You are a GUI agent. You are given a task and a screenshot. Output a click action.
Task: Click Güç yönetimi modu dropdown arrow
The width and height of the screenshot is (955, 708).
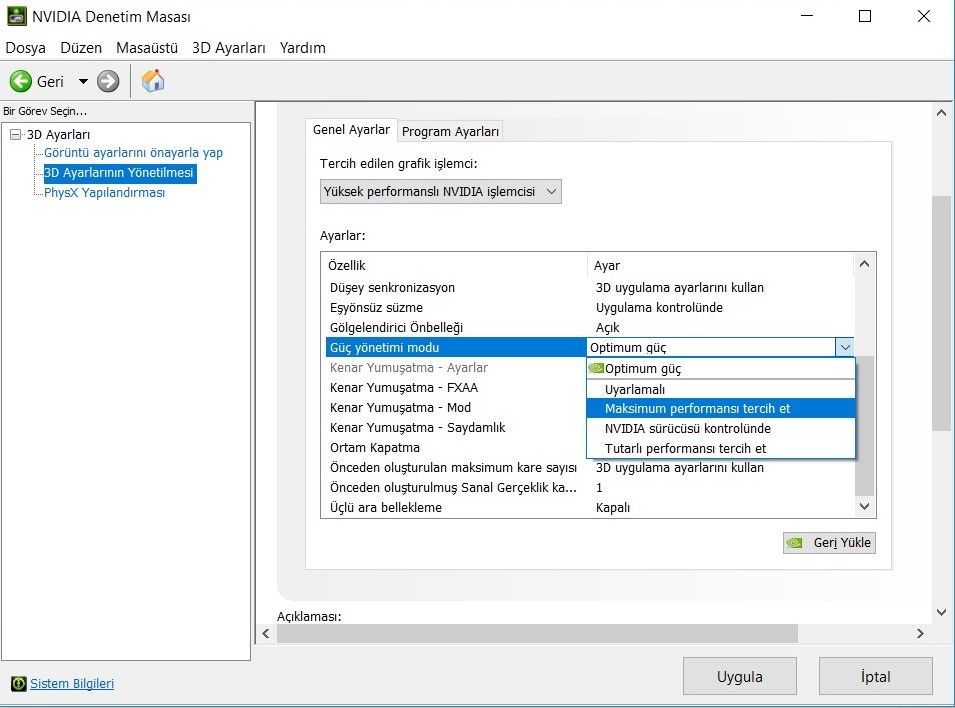(x=845, y=347)
